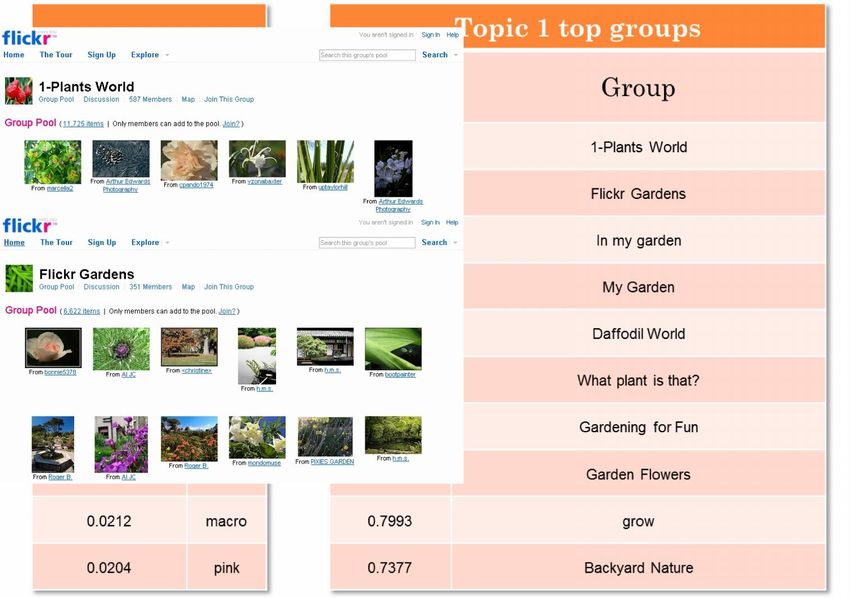Click Sign In on the Flickr Gardens page
850x598 pixels.
[430, 222]
